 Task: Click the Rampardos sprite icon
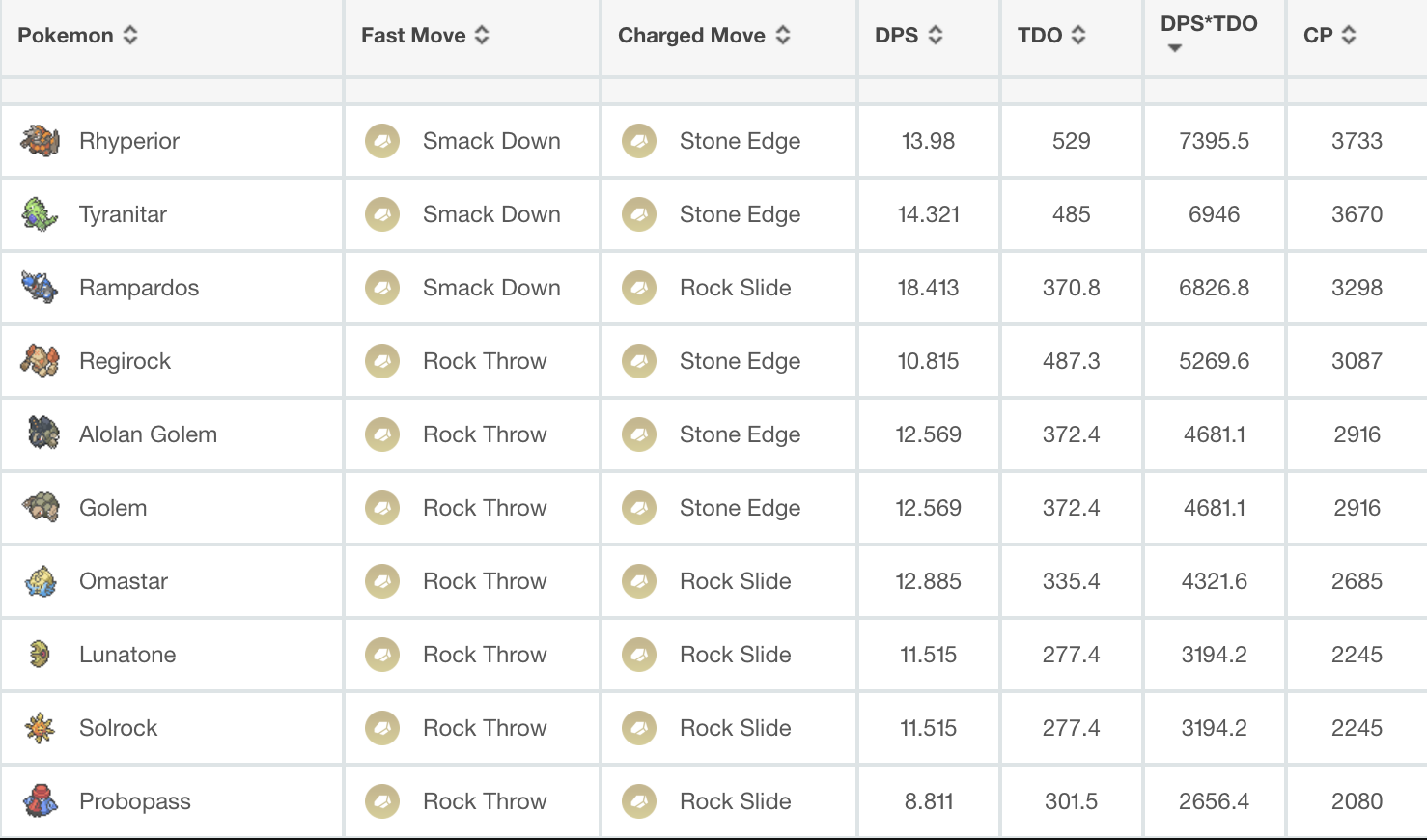tap(40, 288)
